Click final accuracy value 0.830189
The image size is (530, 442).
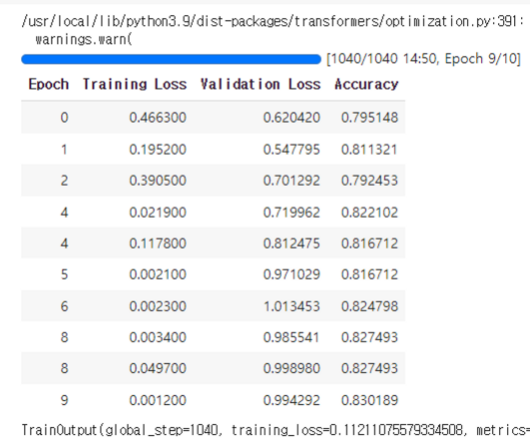click(x=369, y=400)
